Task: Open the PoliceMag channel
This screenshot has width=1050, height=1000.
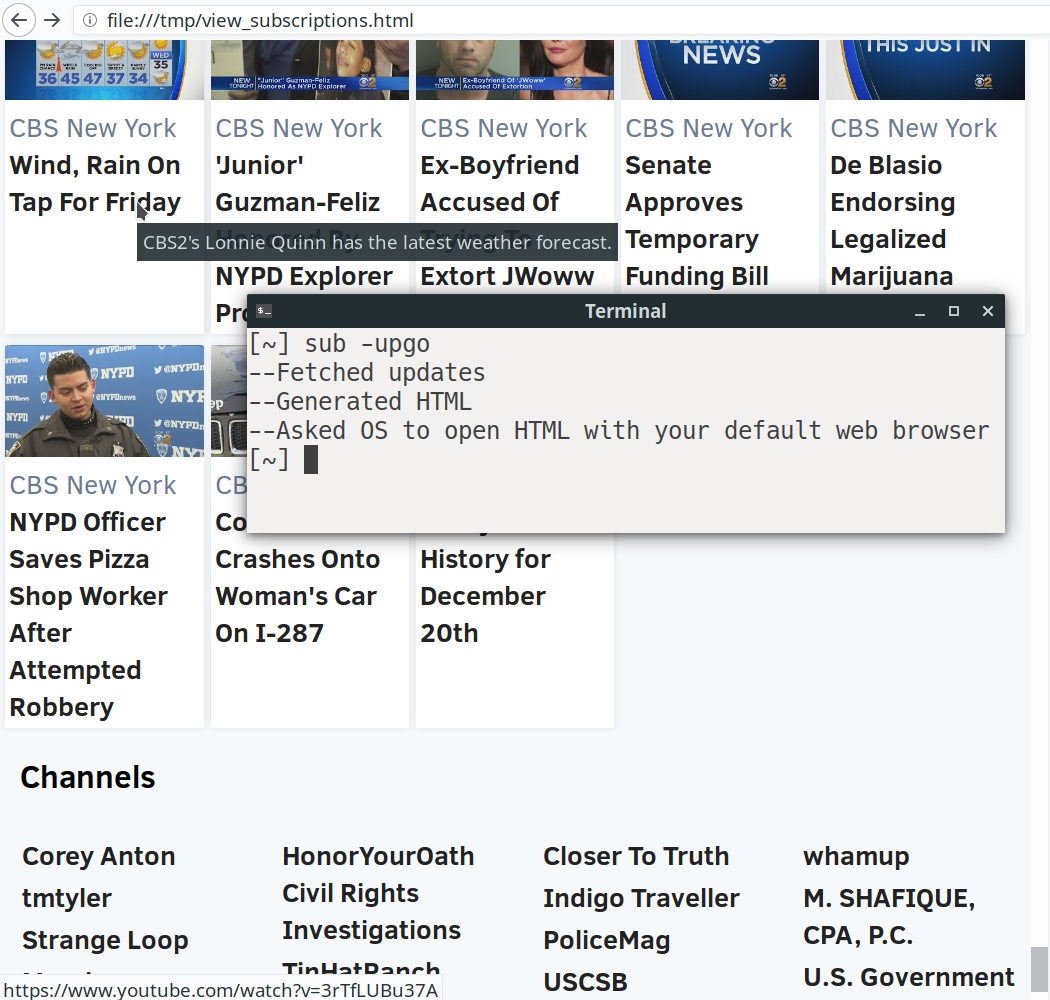Action: click(x=606, y=940)
